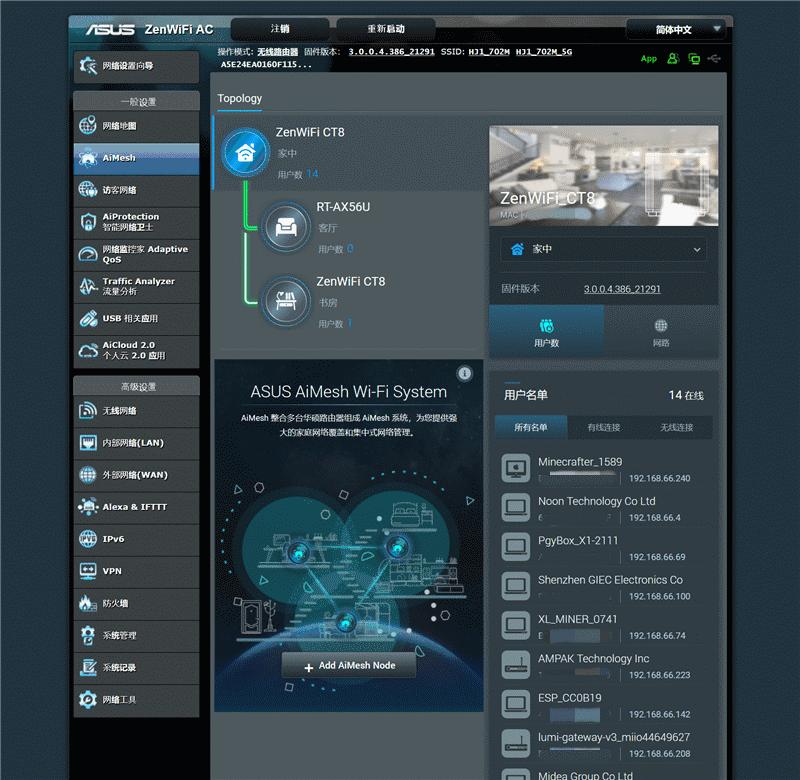Switch to the 有线连接 client filter tab
Viewport: 800px width, 780px height.
[x=603, y=427]
